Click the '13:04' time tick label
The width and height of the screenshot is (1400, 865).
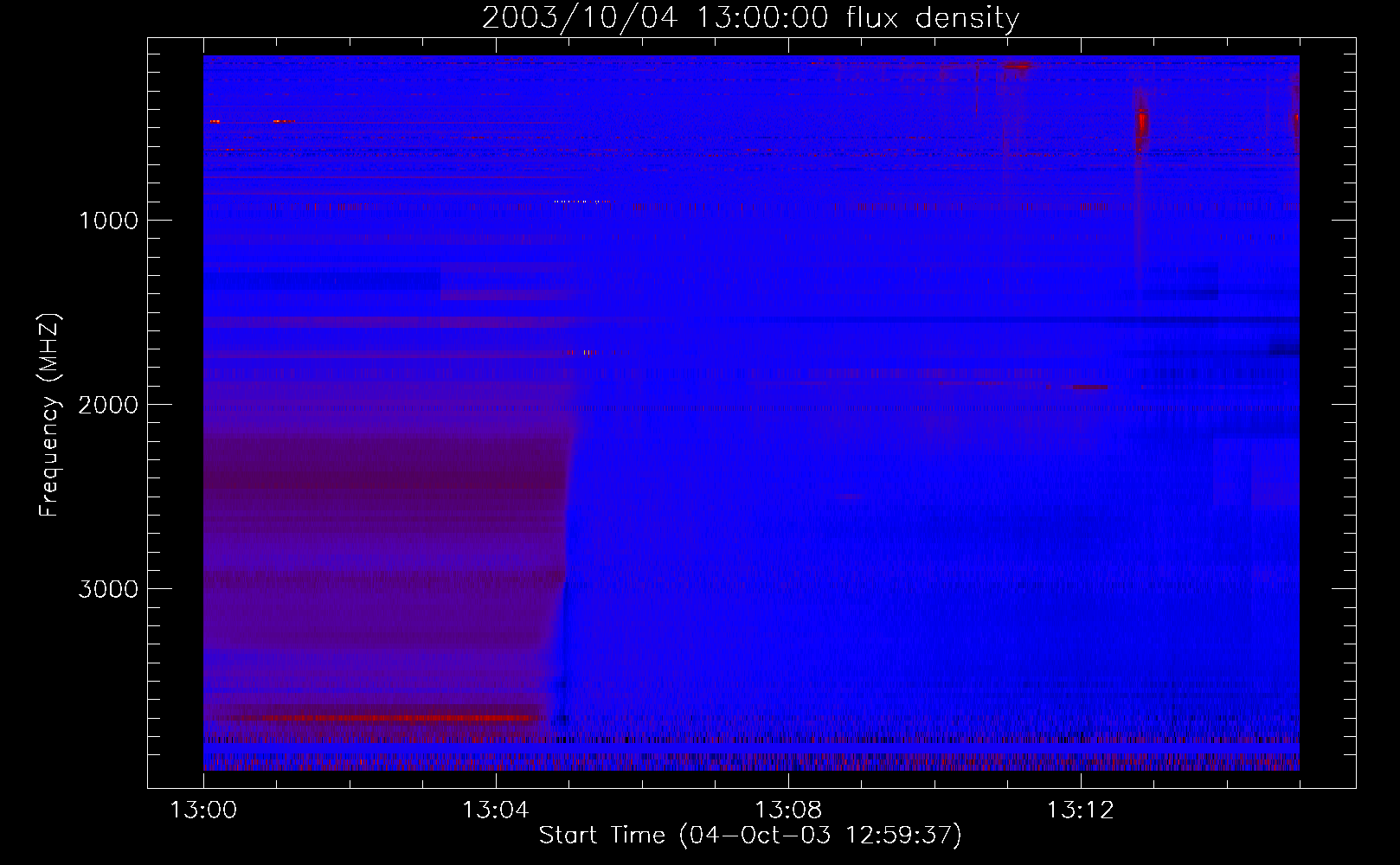496,811
